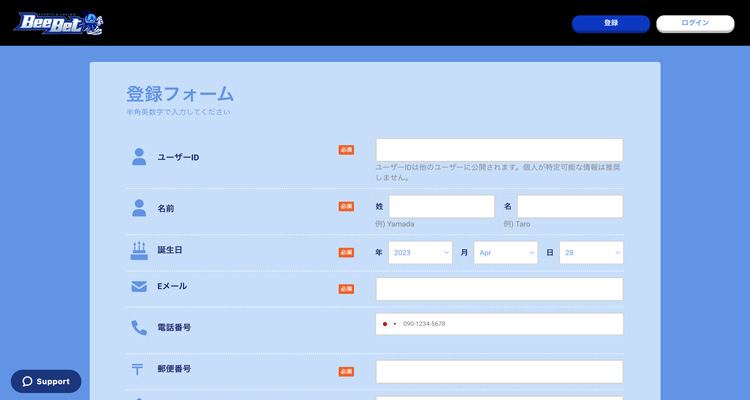This screenshot has width=750, height=400.
Task: Open the birth year dropdown showing 2023
Action: click(x=420, y=253)
